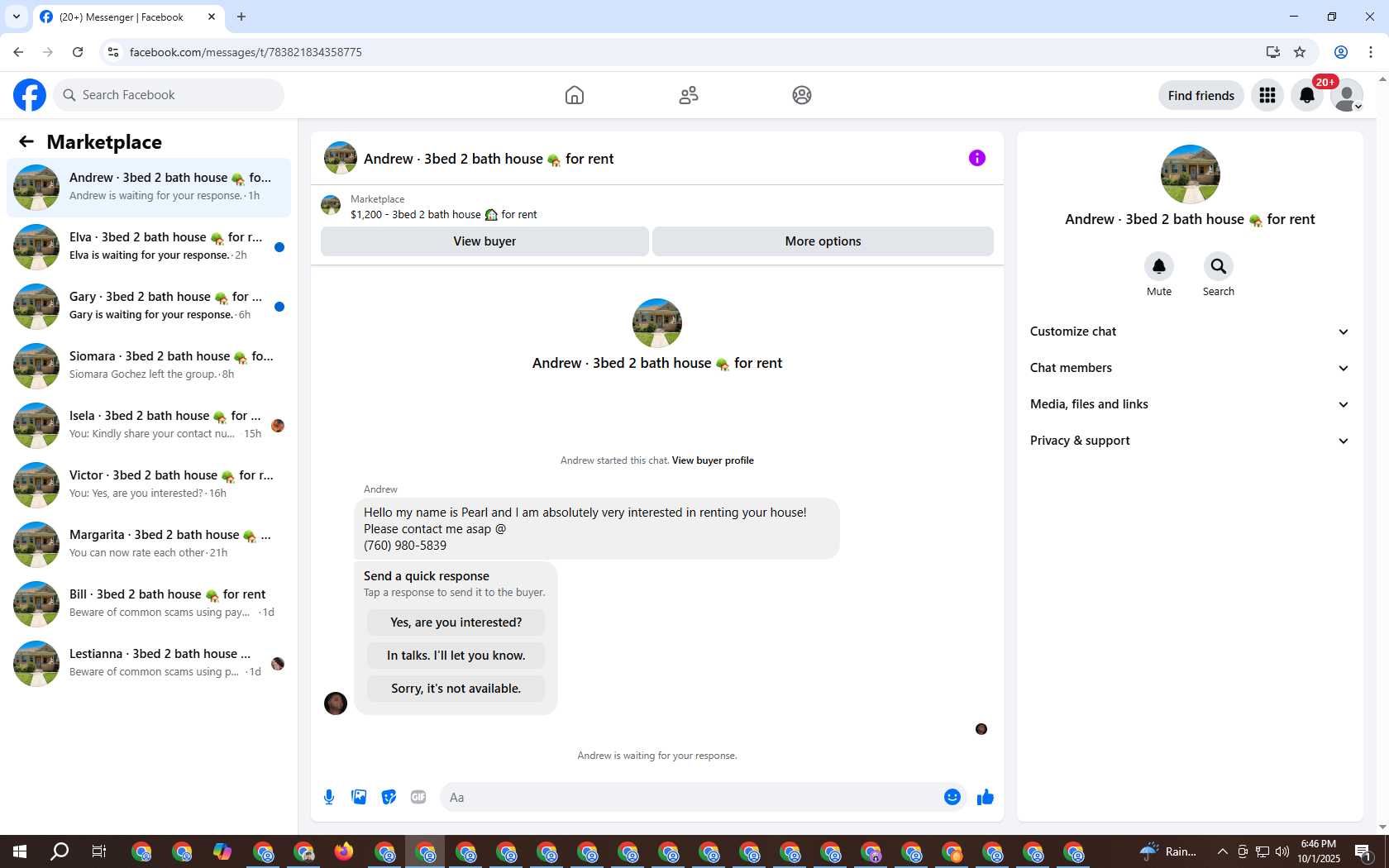Click the View buyer button
Viewport: 1389px width, 868px height.
[484, 241]
